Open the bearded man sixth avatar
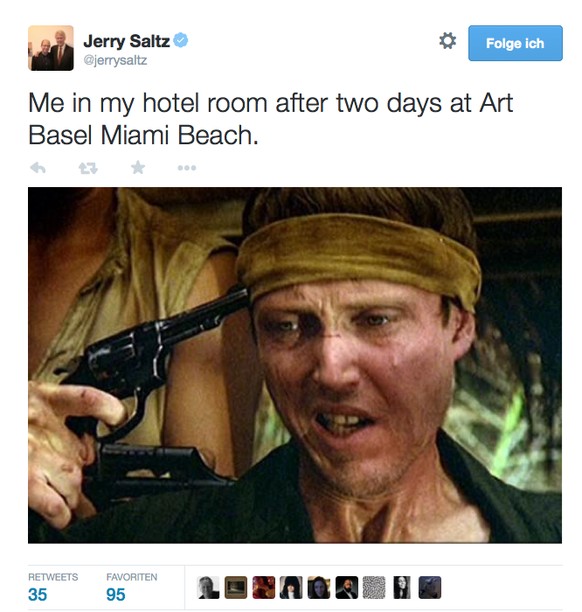 point(347,587)
